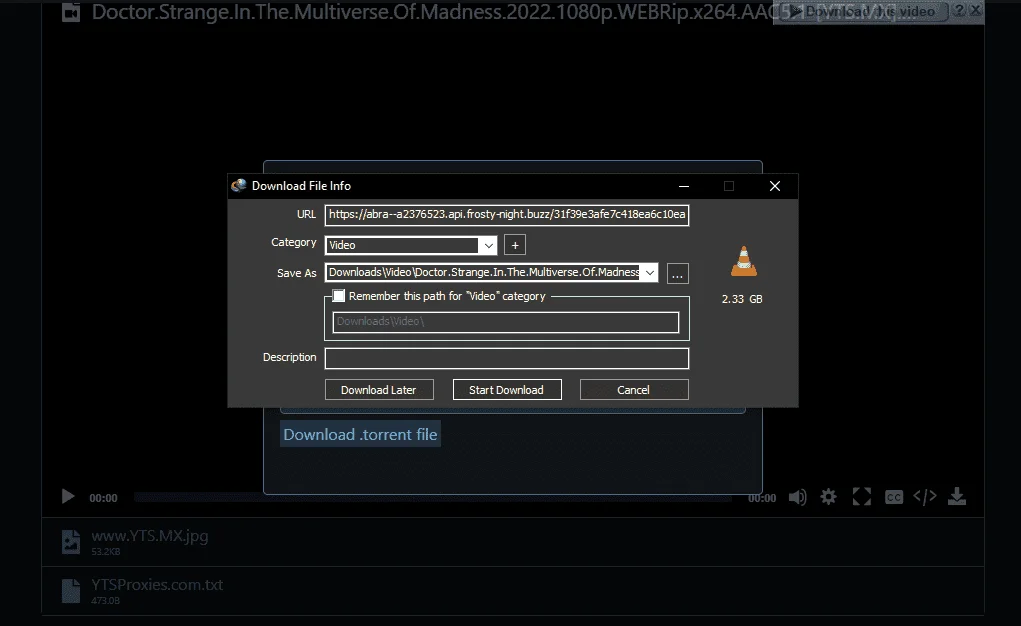Click the VLC file type icon
This screenshot has width=1021, height=626.
(x=744, y=261)
